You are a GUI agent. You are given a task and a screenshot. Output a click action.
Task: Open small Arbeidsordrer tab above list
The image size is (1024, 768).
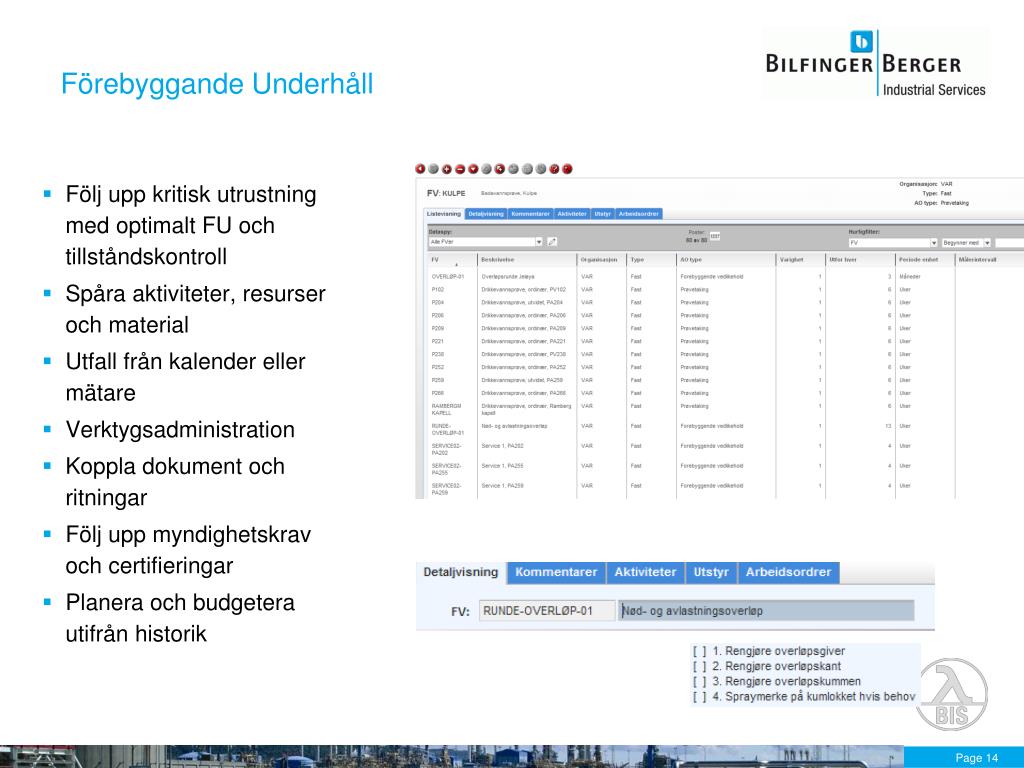638,214
